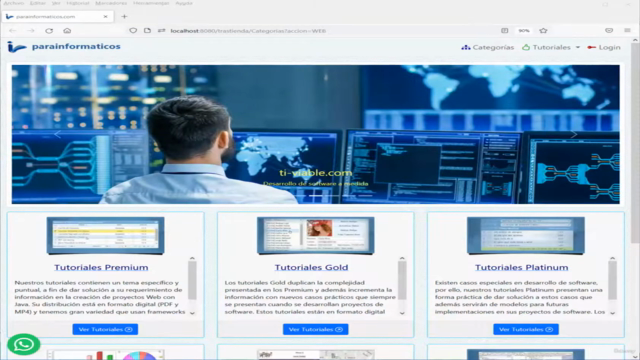Image resolution: width=640 pixels, height=360 pixels.
Task: Show the previous carousel slide
Action: point(58,134)
